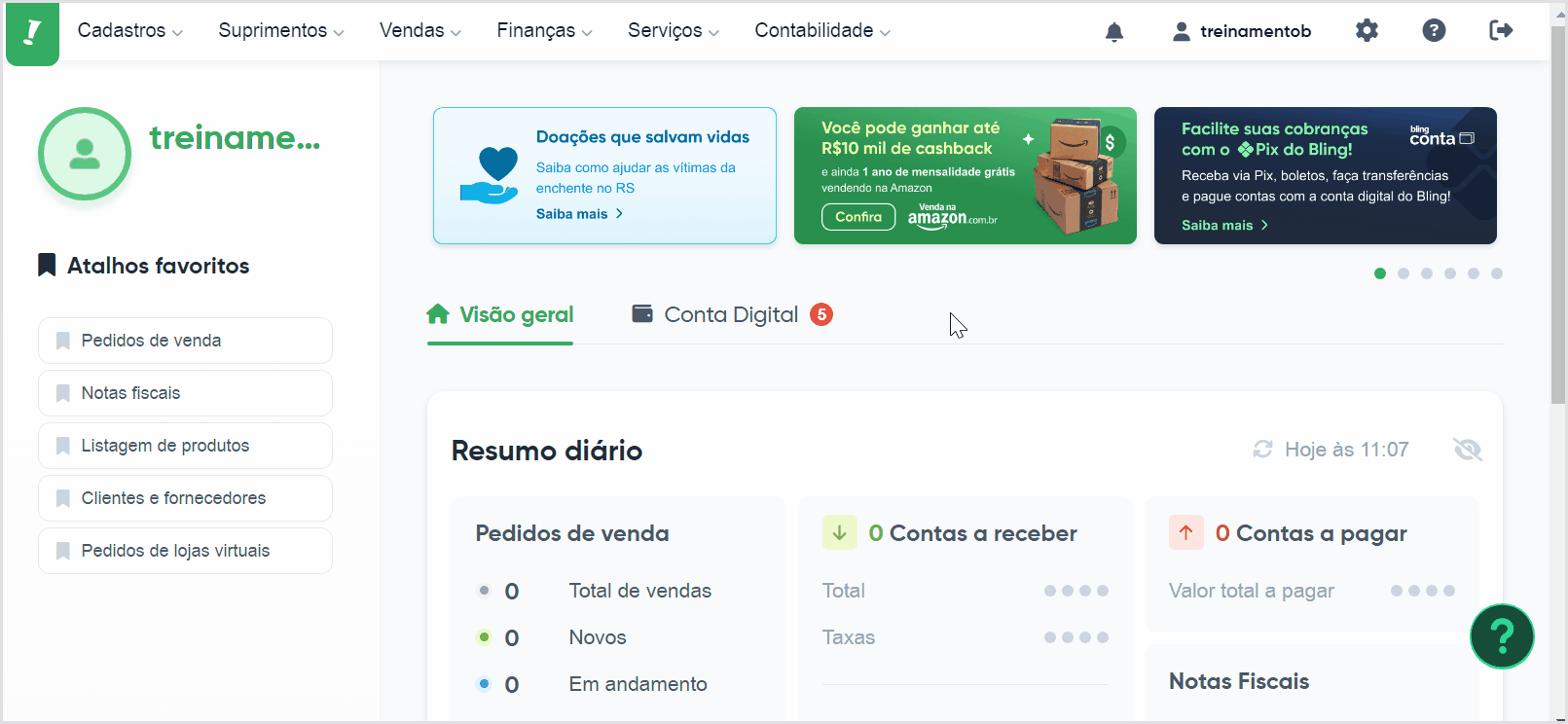Open the Clientes e fornecedores shortcut
The image size is (1568, 724).
coord(185,498)
